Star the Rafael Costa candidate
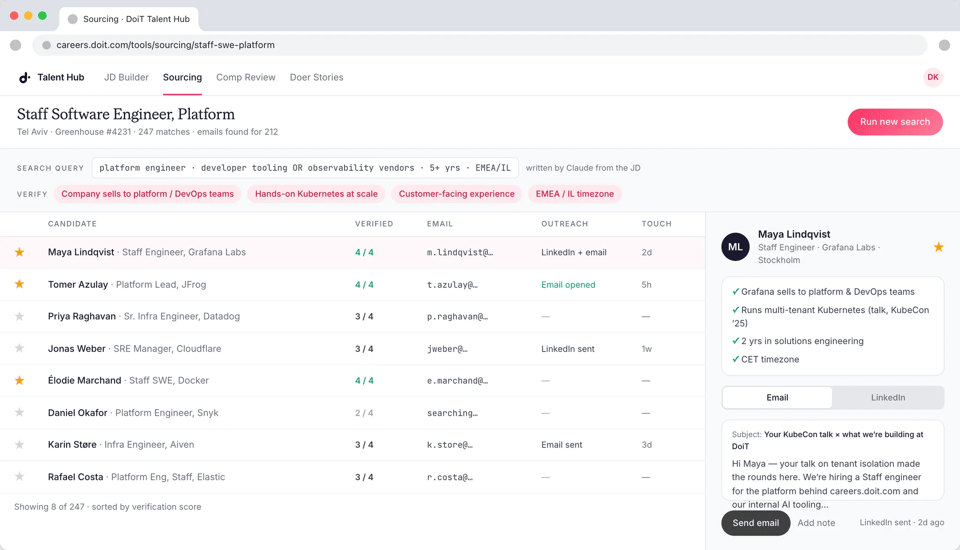 pyautogui.click(x=20, y=477)
